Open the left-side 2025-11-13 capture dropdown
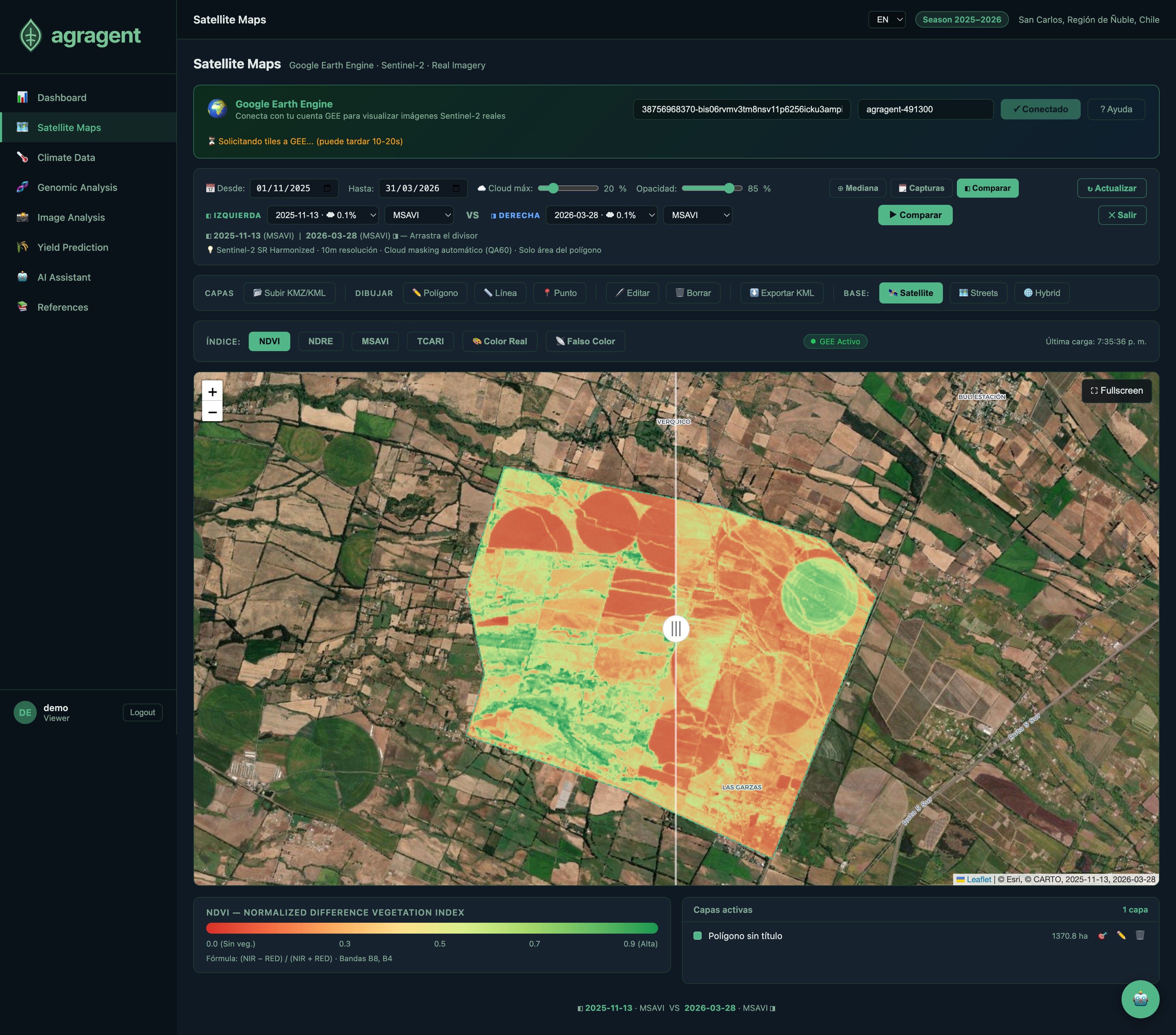 [x=324, y=215]
